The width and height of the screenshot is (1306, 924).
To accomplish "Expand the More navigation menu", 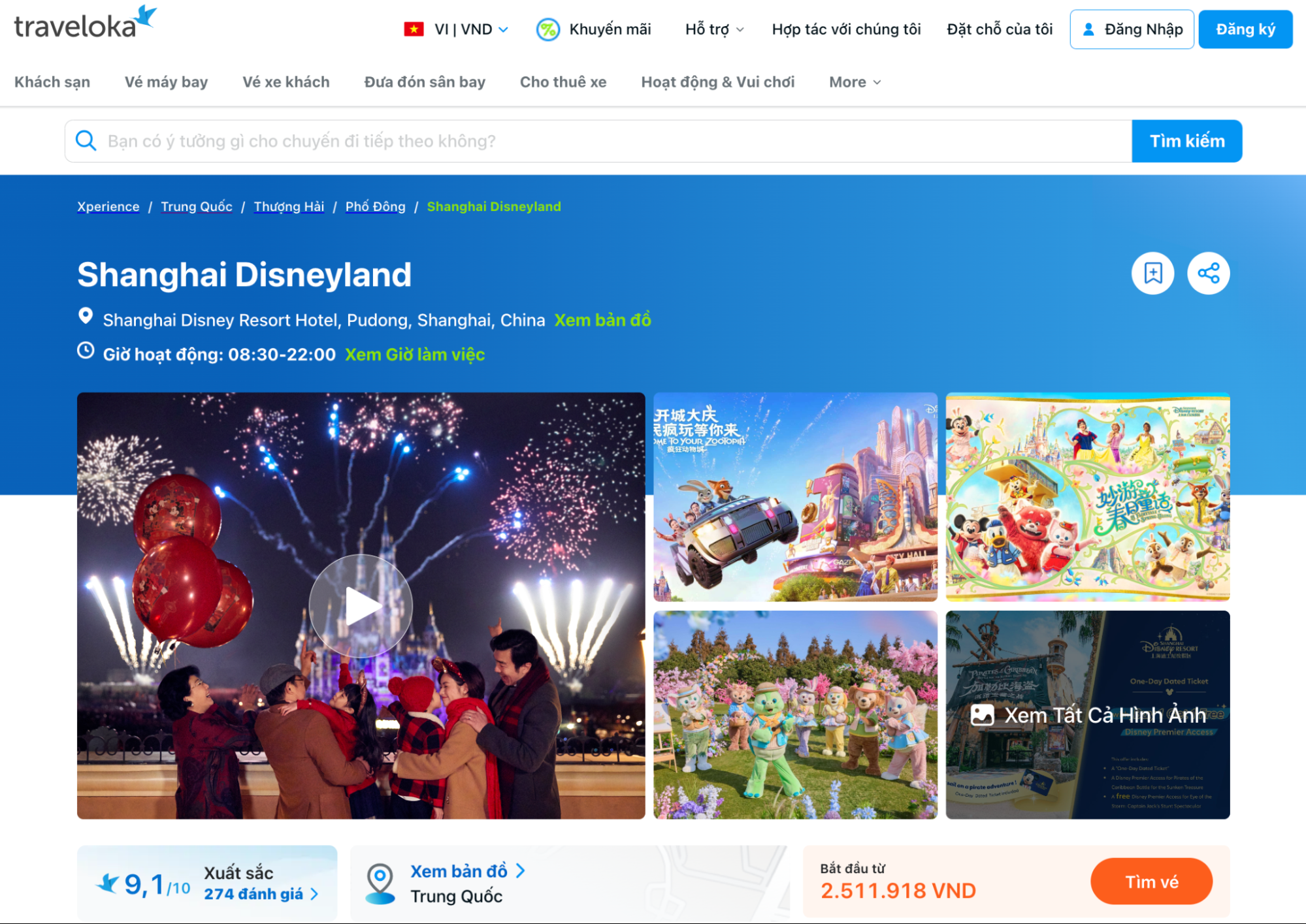I will pyautogui.click(x=853, y=82).
